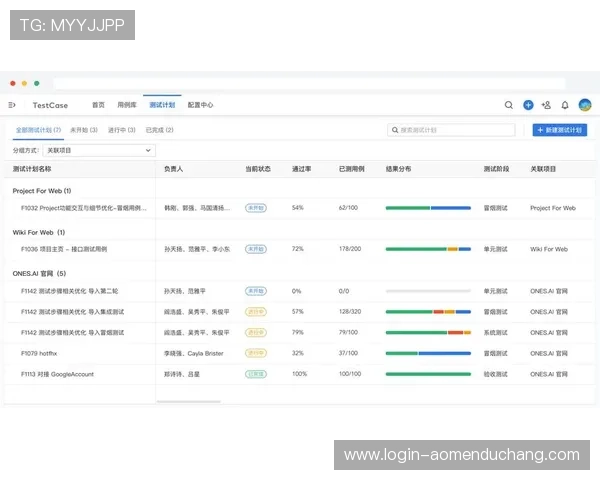Image resolution: width=600 pixels, height=480 pixels.
Task: Switch to the 用例库 tab
Action: click(x=127, y=105)
